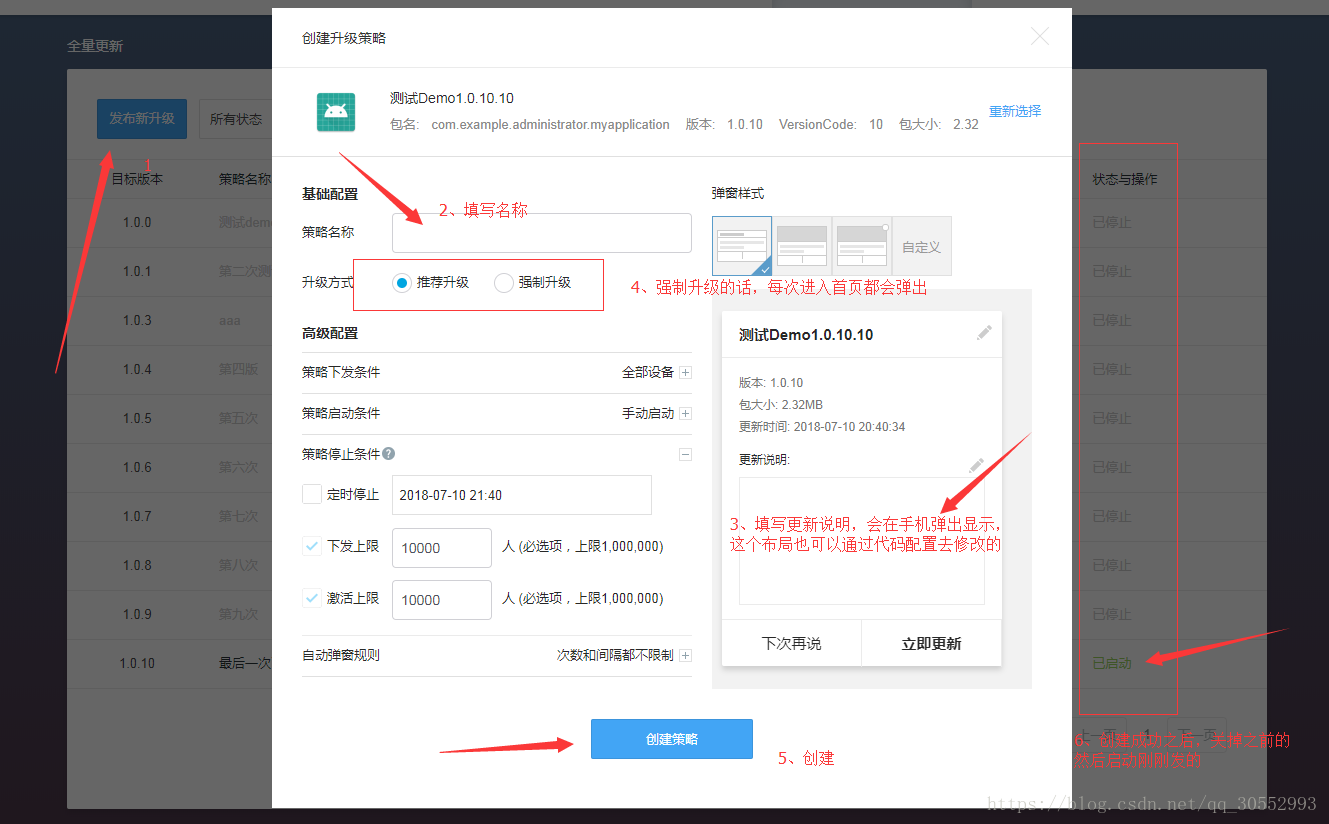Click 已停止 status for version 1.0.5
This screenshot has width=1329, height=824.
pos(1112,418)
